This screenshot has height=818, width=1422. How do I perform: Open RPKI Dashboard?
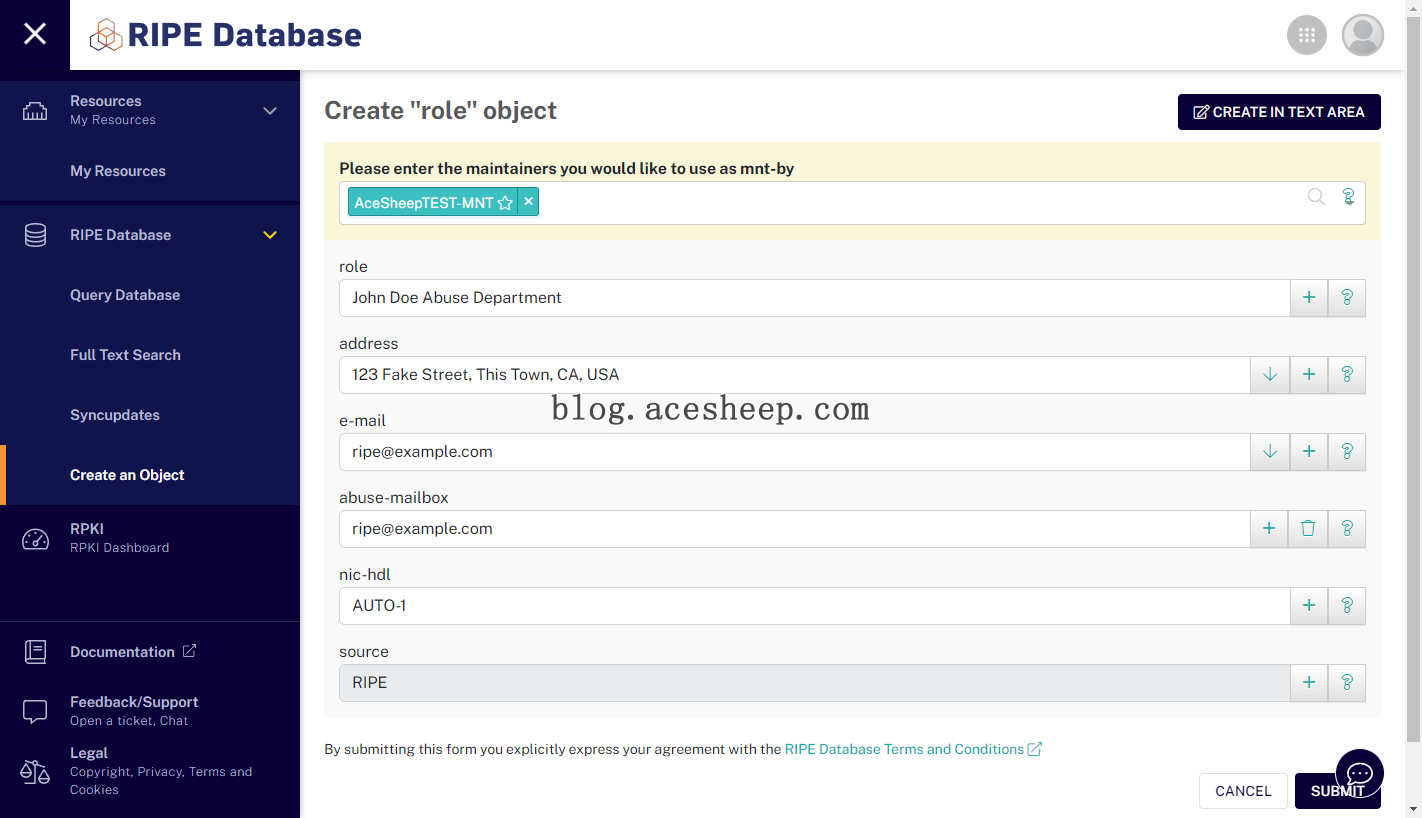tap(119, 538)
